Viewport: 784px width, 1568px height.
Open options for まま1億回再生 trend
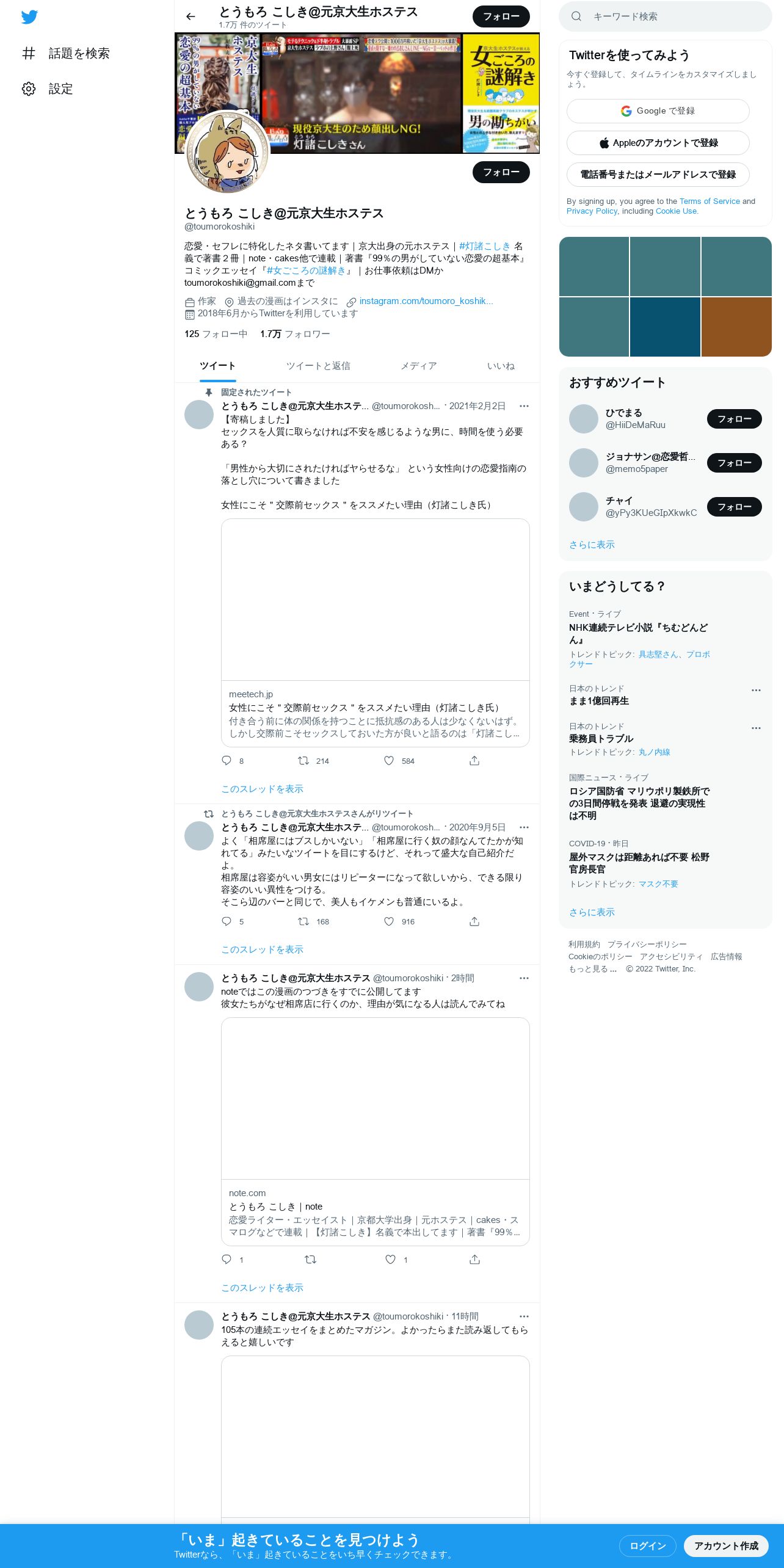[756, 690]
